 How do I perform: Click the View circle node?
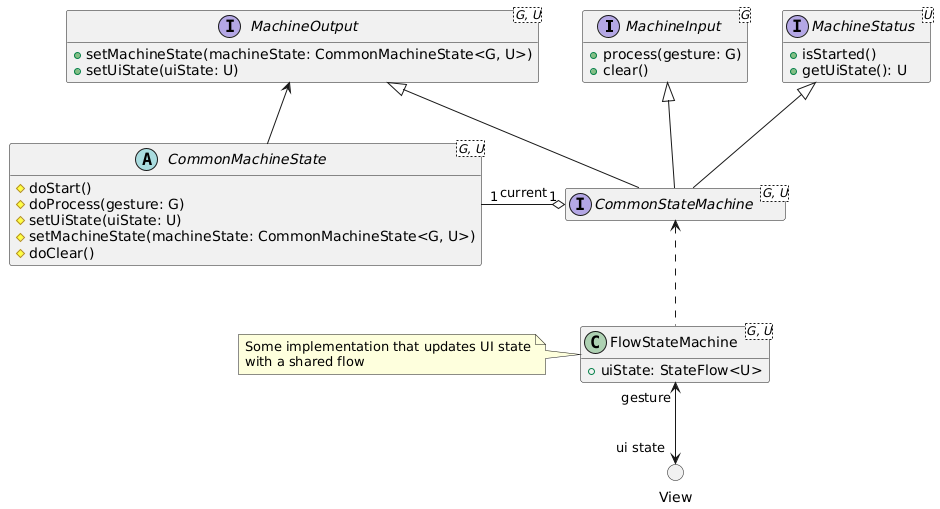tap(675, 472)
